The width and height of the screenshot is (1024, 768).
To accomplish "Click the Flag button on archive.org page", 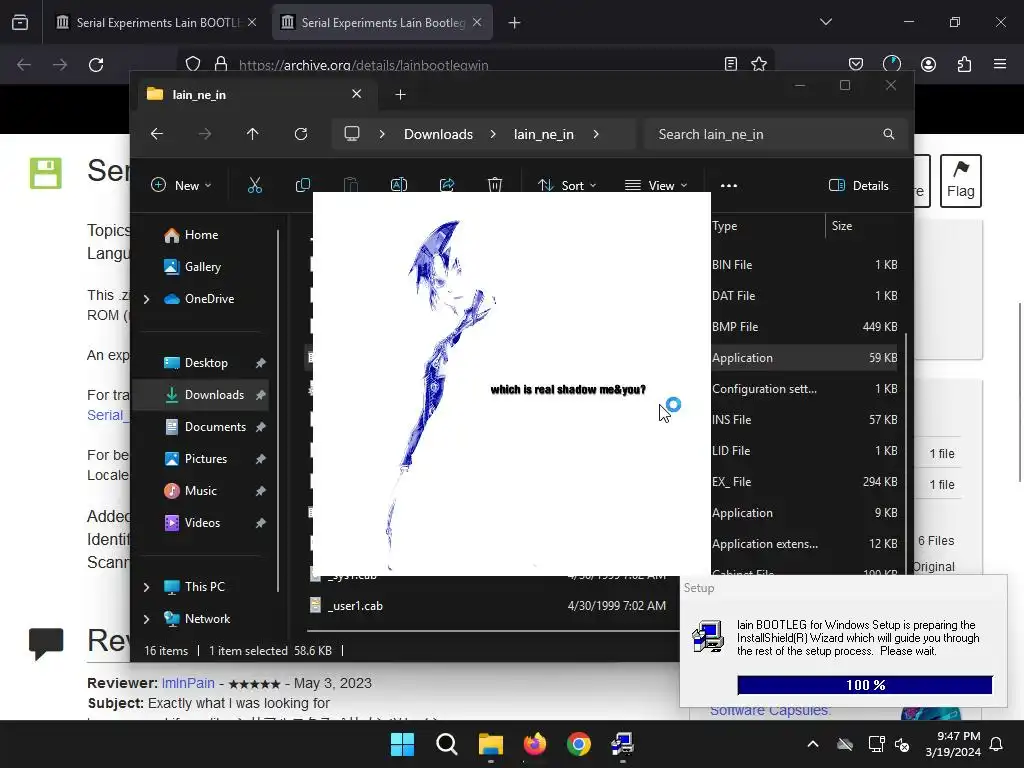I will [x=961, y=181].
